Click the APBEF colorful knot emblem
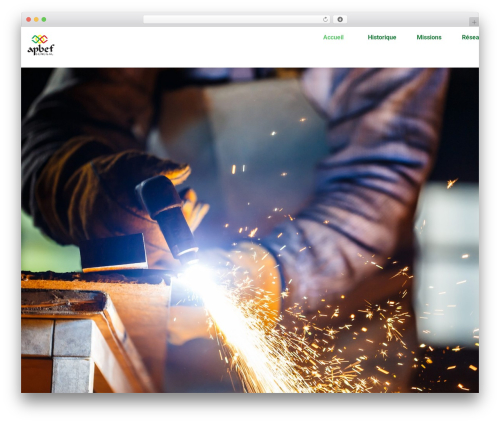The height and width of the screenshot is (423, 500). coord(40,39)
